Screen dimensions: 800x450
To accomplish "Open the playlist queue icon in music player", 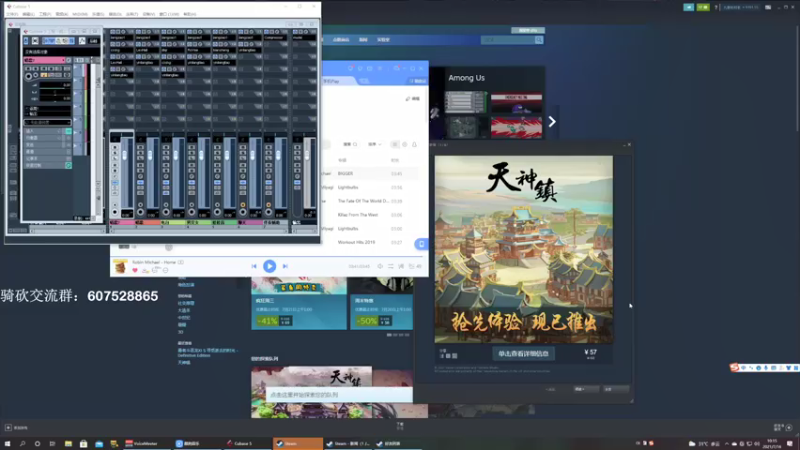I will 414,266.
